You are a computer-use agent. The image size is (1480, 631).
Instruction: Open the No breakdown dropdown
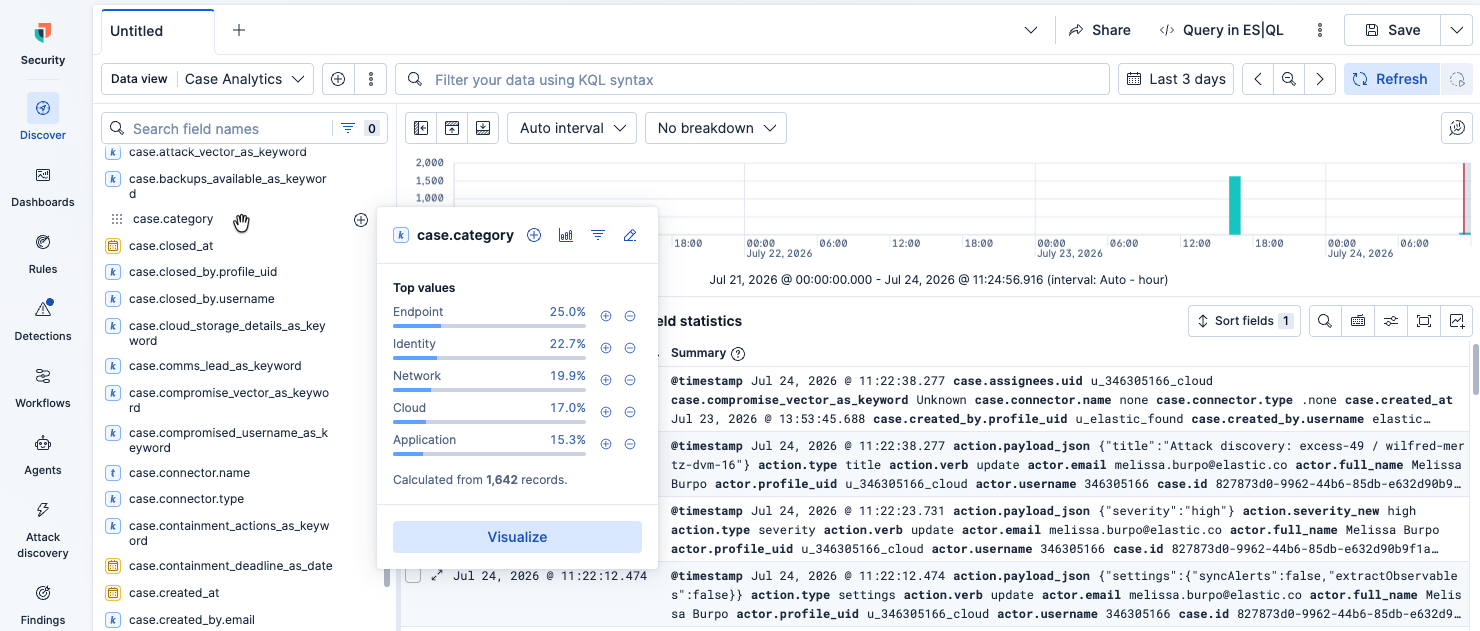click(x=716, y=128)
